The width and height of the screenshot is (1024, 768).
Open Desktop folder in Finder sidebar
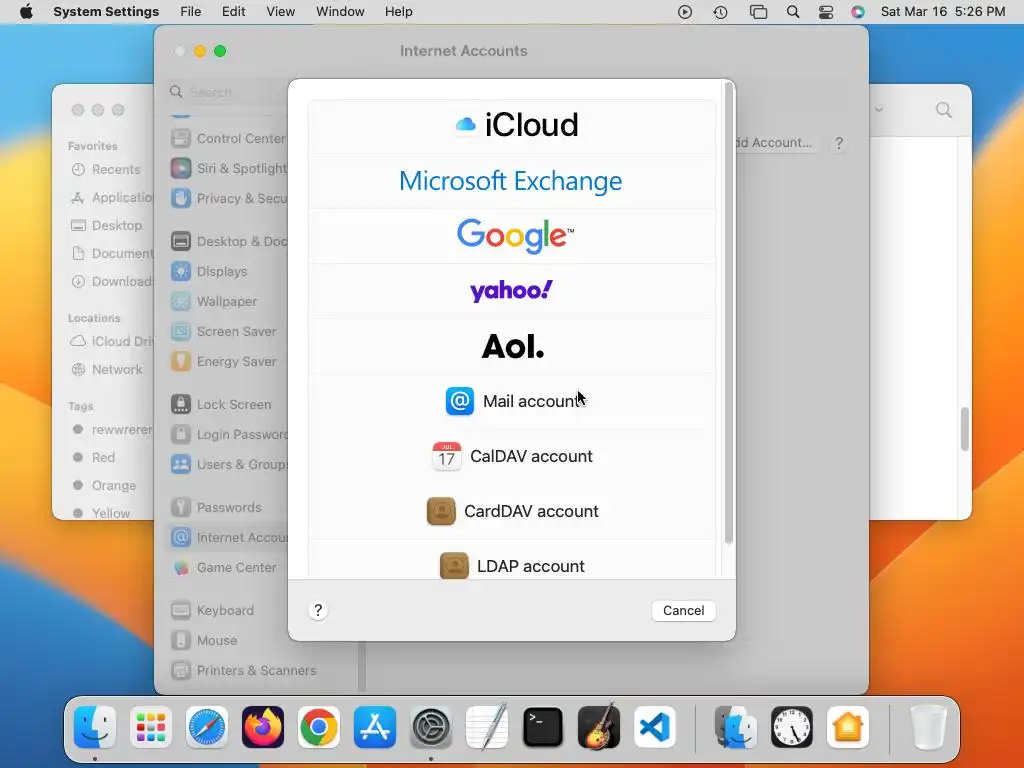108,225
